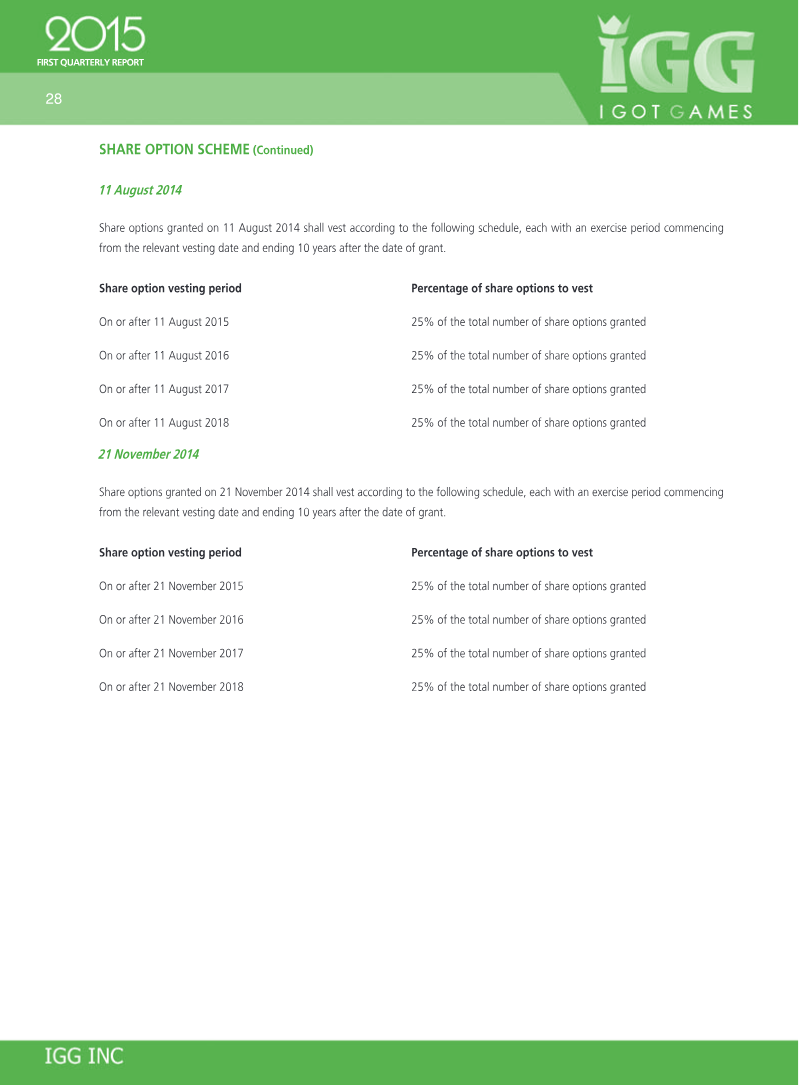Click second Percentage of share options header
This screenshot has width=800, height=1085.
(501, 552)
